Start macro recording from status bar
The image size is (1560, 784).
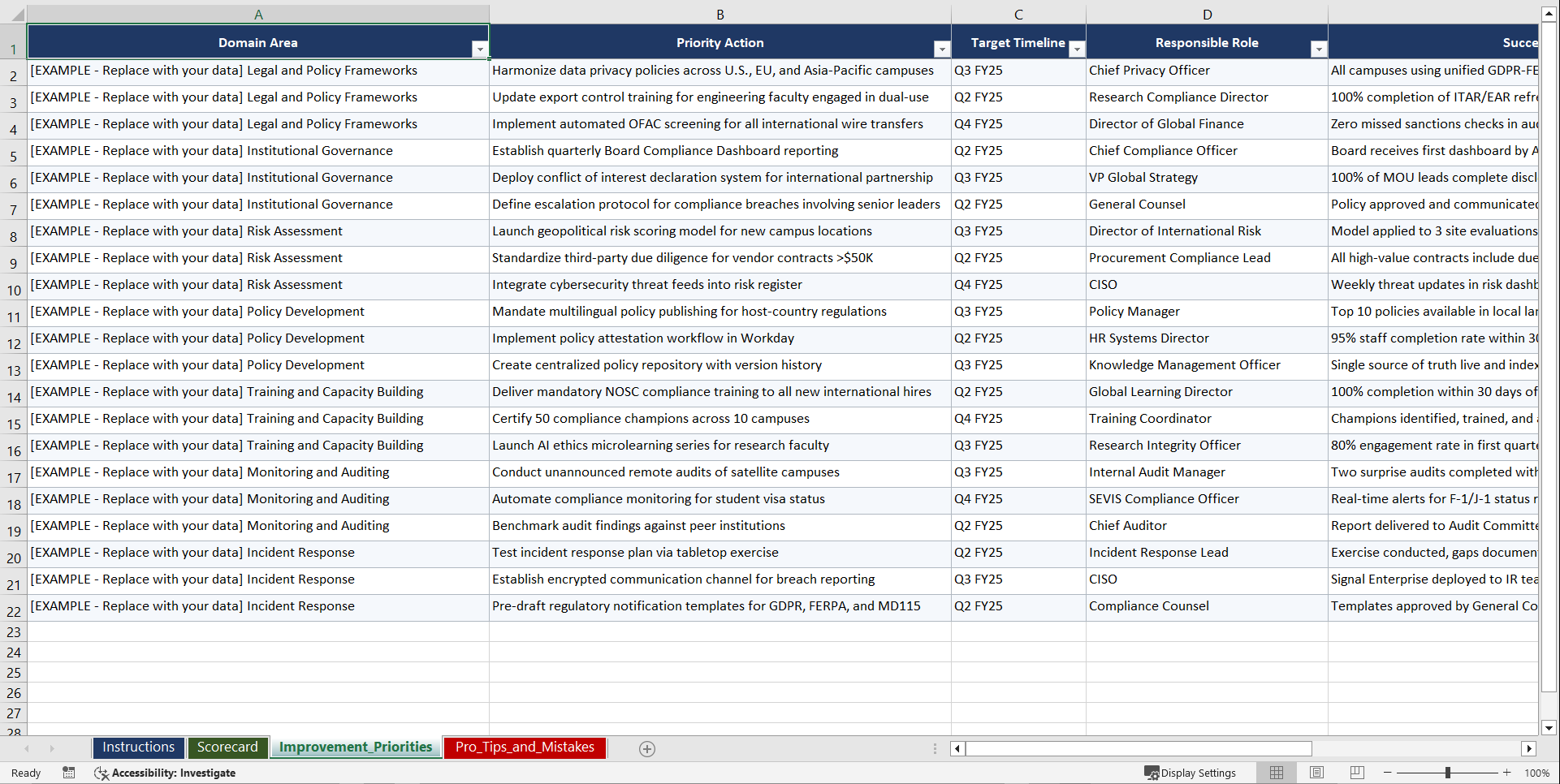click(69, 773)
